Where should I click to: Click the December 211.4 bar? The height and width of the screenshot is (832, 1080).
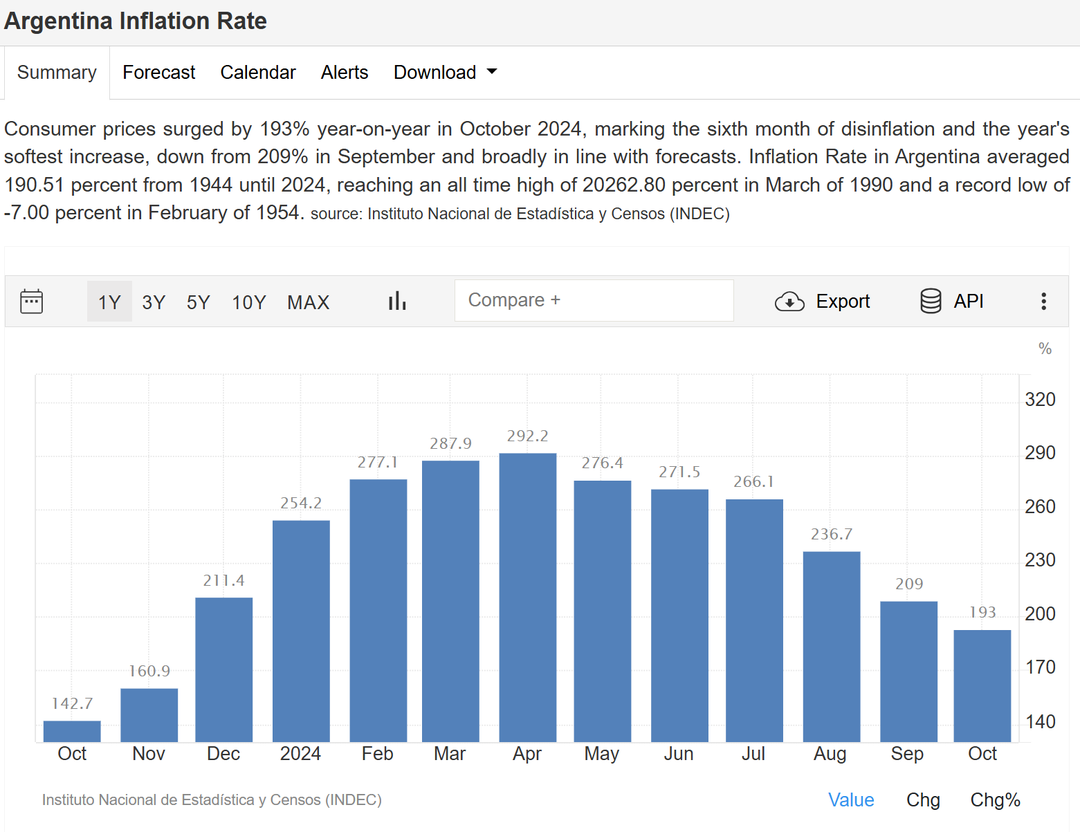(x=223, y=669)
